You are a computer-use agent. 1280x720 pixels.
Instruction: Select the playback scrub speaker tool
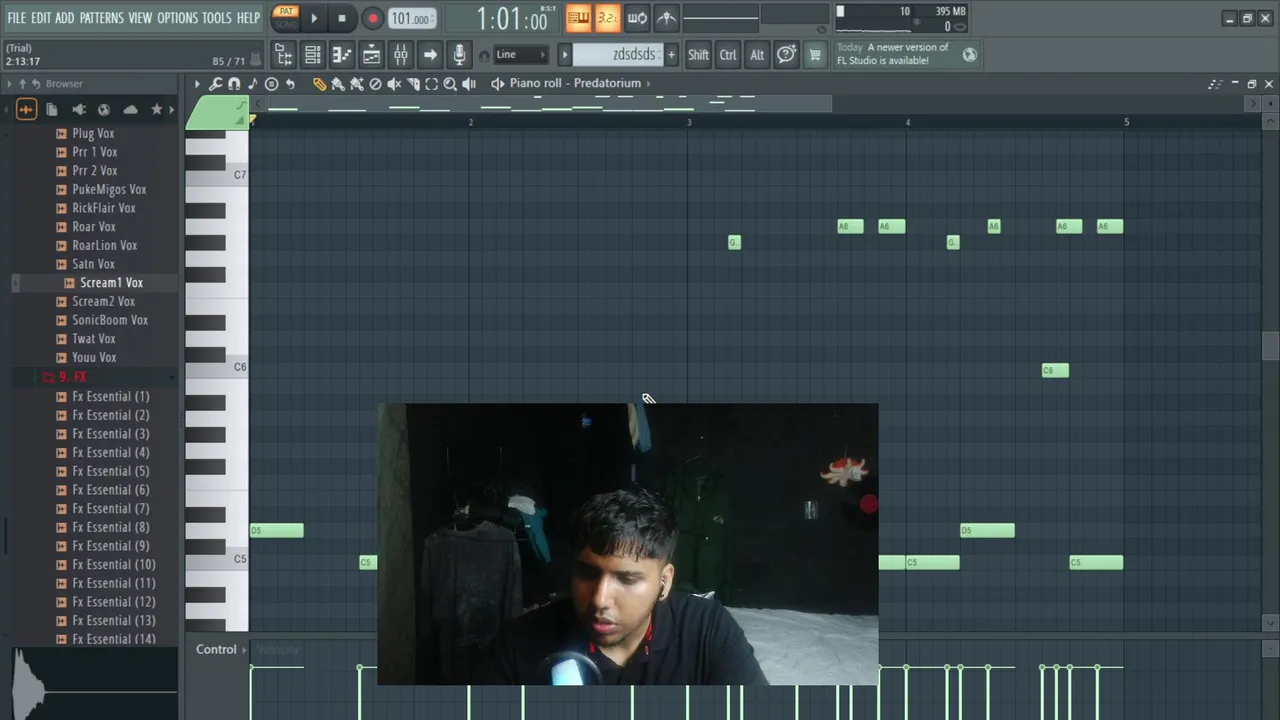[x=469, y=84]
